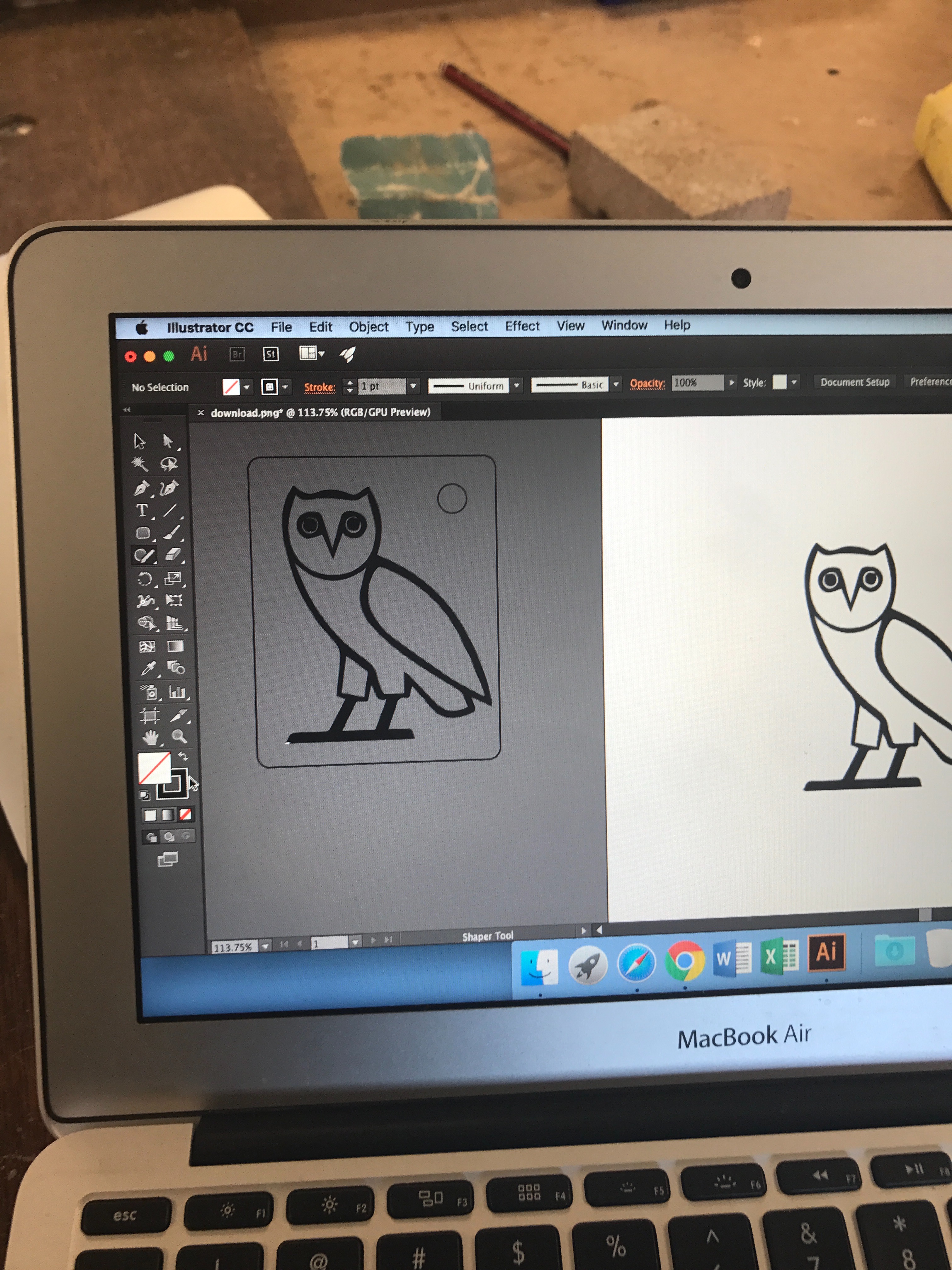The width and height of the screenshot is (952, 1270).
Task: Select the Mesh tool
Action: tap(147, 646)
